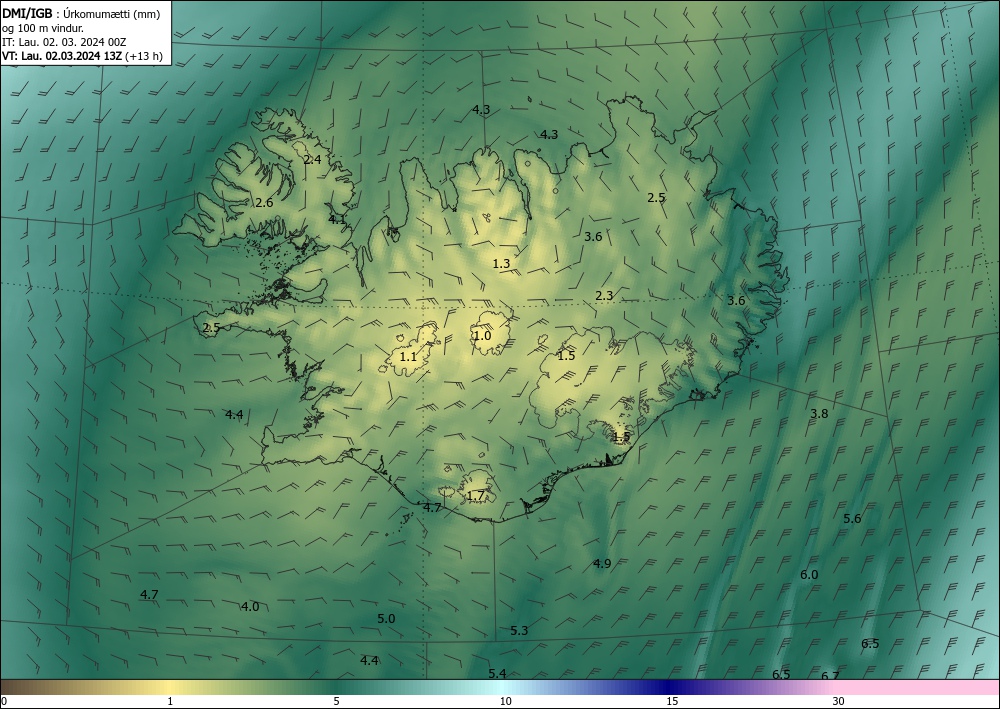This screenshot has width=1000, height=709.
Task: Click the 2.5 value in northeast Iceland
Action: tap(656, 198)
